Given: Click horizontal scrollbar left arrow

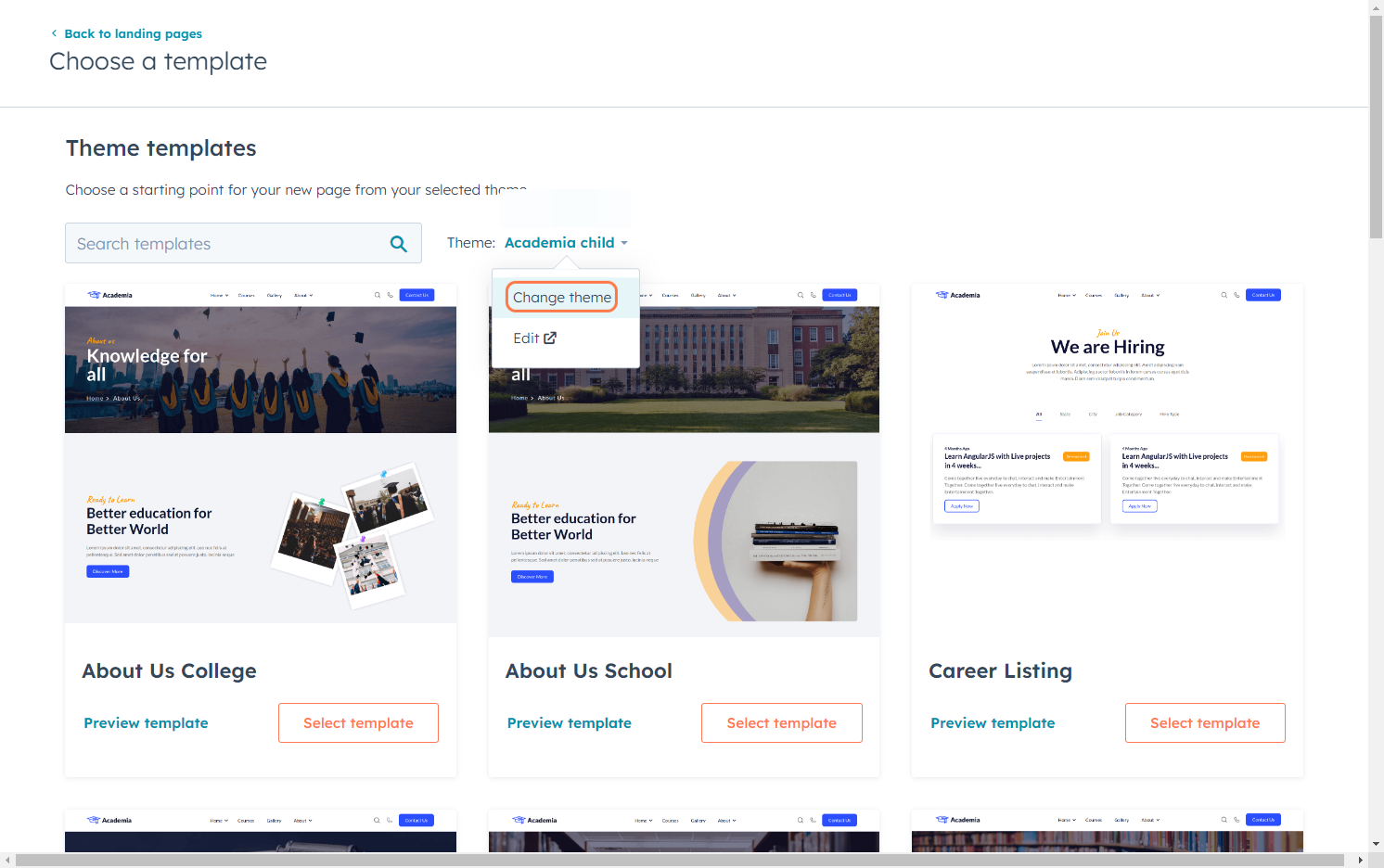Looking at the screenshot, I should pos(7,861).
